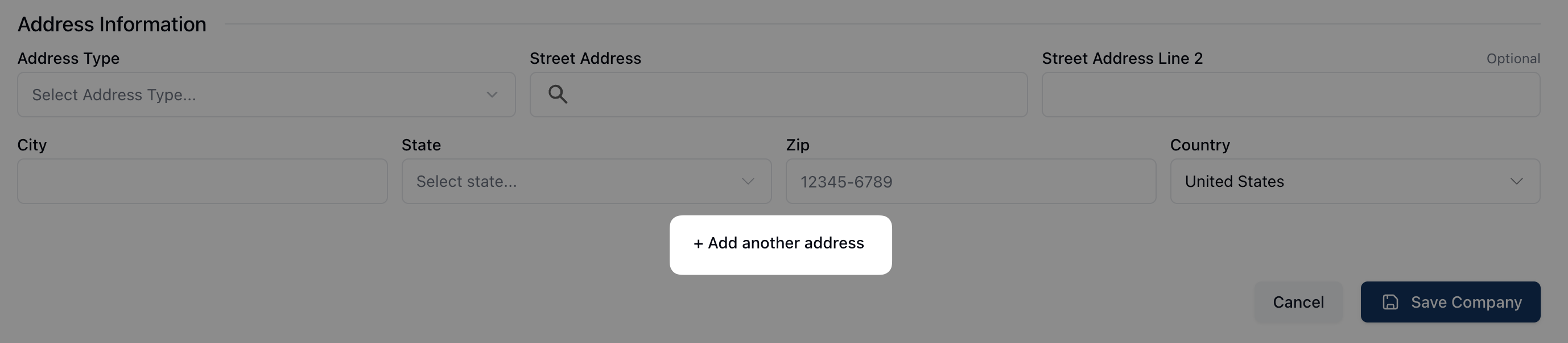Click the search magnifier icon in Street Address

click(x=558, y=95)
